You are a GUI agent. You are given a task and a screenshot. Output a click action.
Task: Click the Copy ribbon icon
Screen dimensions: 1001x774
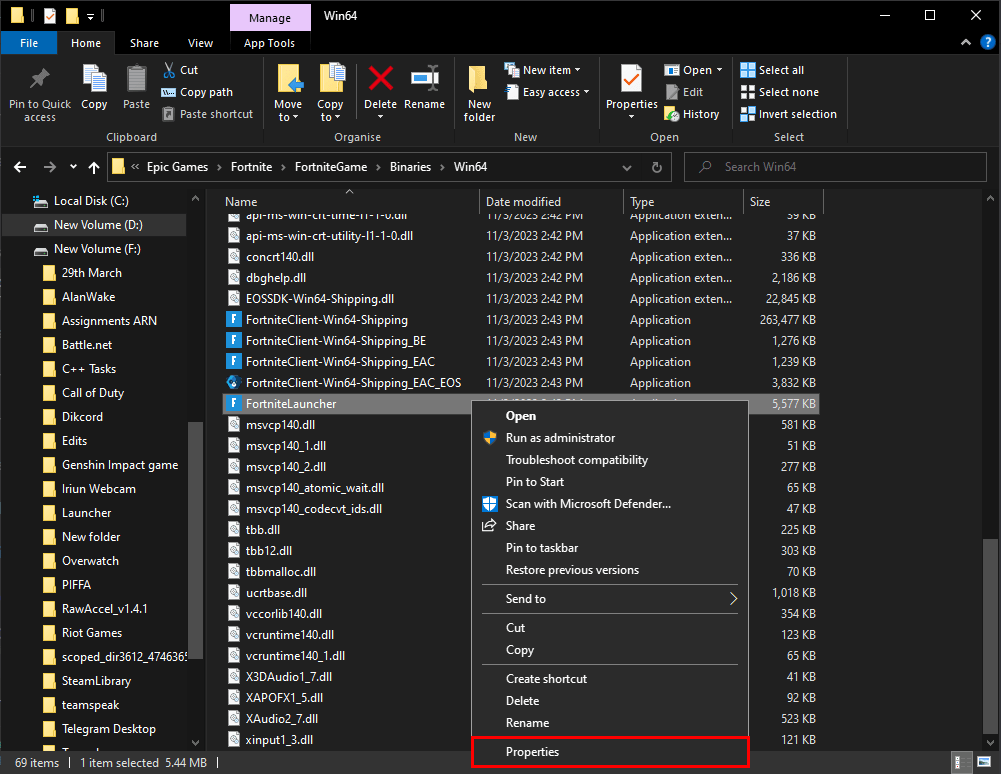pyautogui.click(x=94, y=79)
